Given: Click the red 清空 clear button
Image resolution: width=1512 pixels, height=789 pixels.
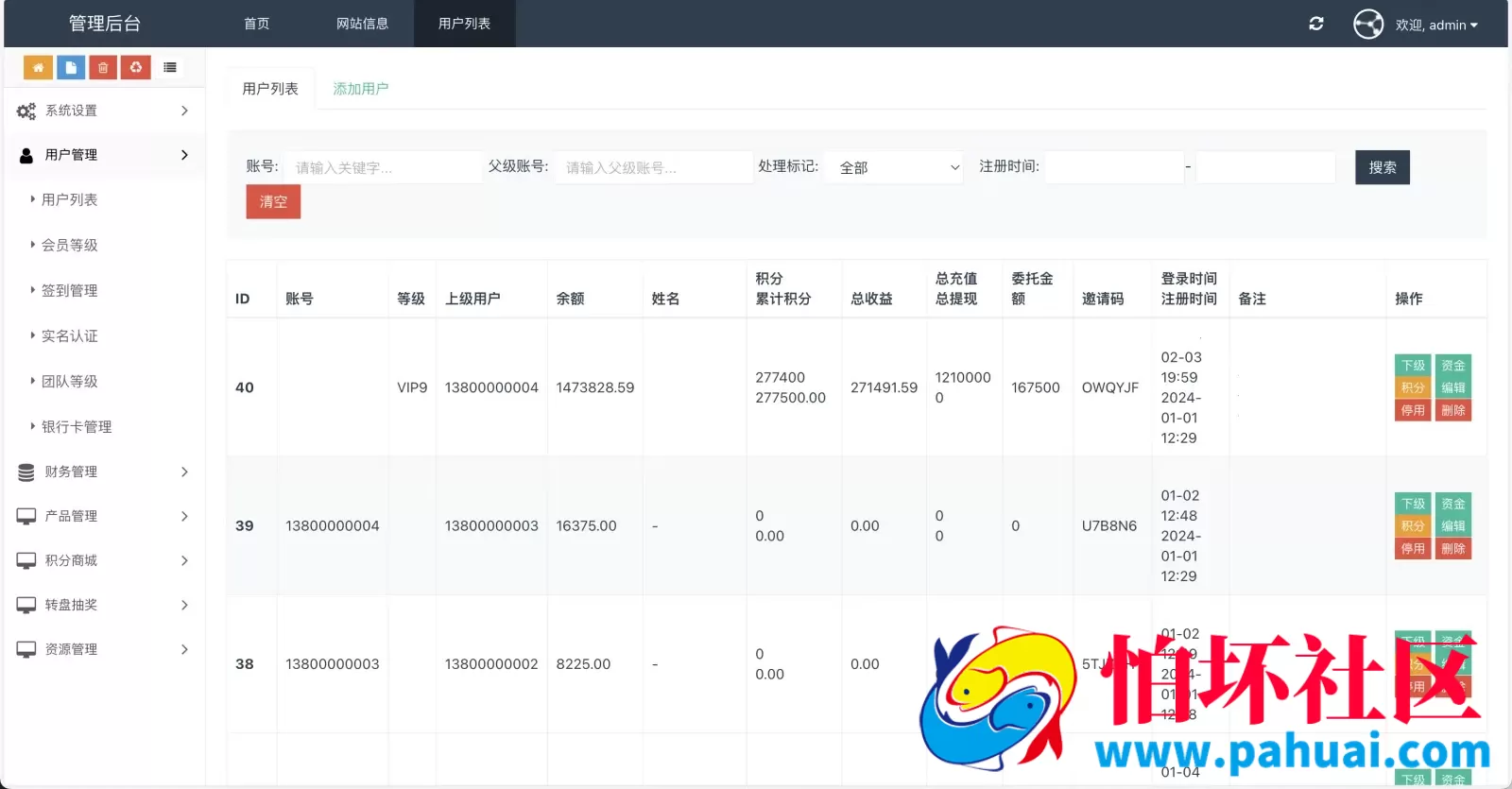Looking at the screenshot, I should click(273, 201).
